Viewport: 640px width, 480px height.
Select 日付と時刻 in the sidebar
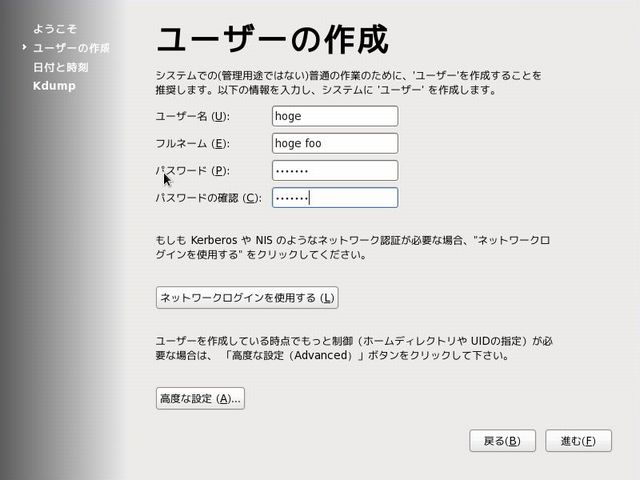60,67
